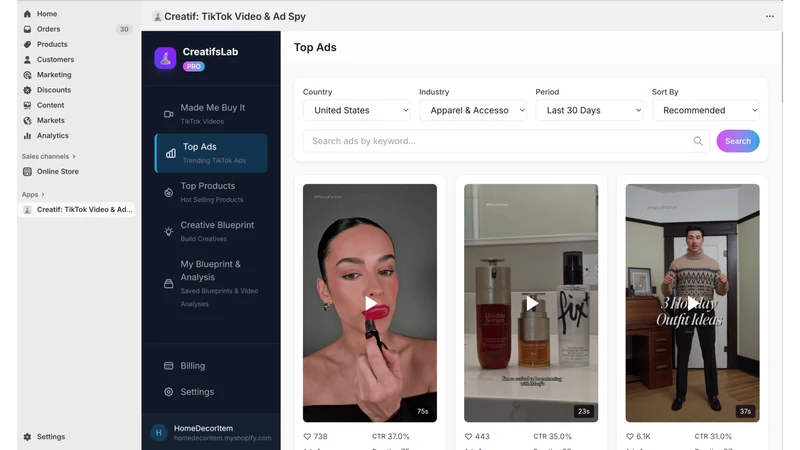Click the Made Me Buy It video camera icon
Viewport: 800px width, 450px height.
(x=168, y=114)
